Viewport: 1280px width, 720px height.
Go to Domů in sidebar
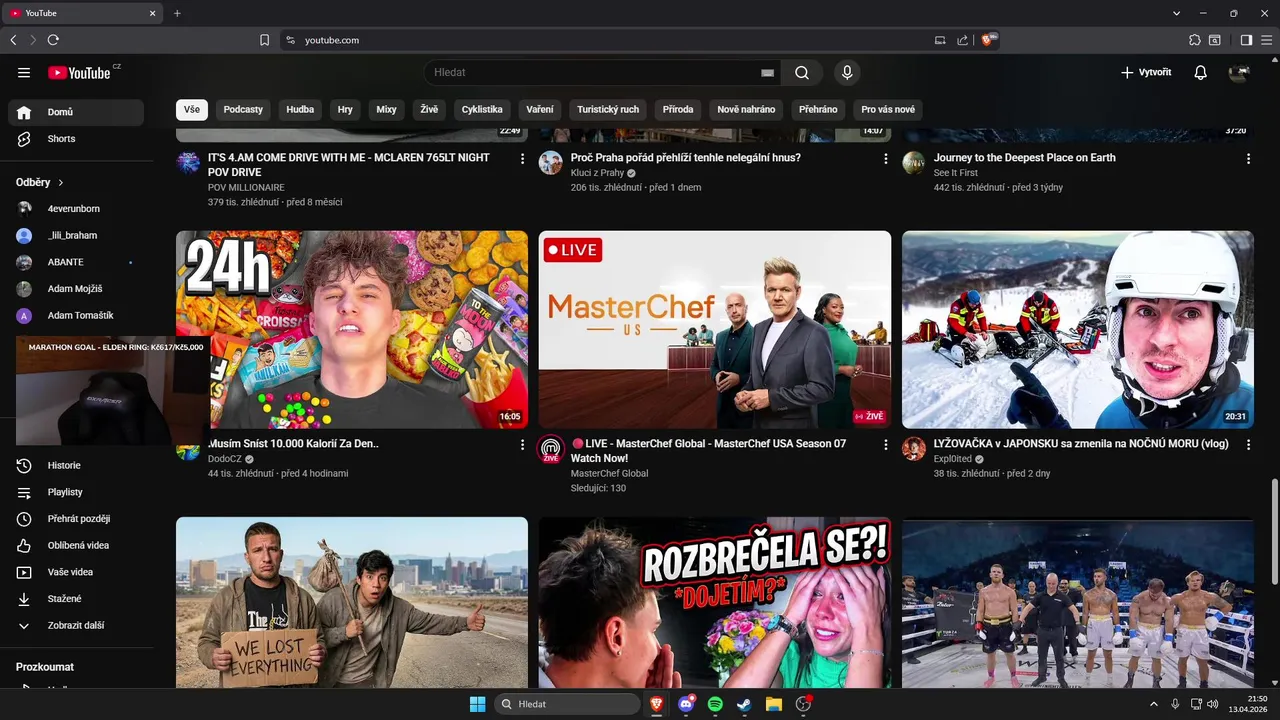coord(76,112)
